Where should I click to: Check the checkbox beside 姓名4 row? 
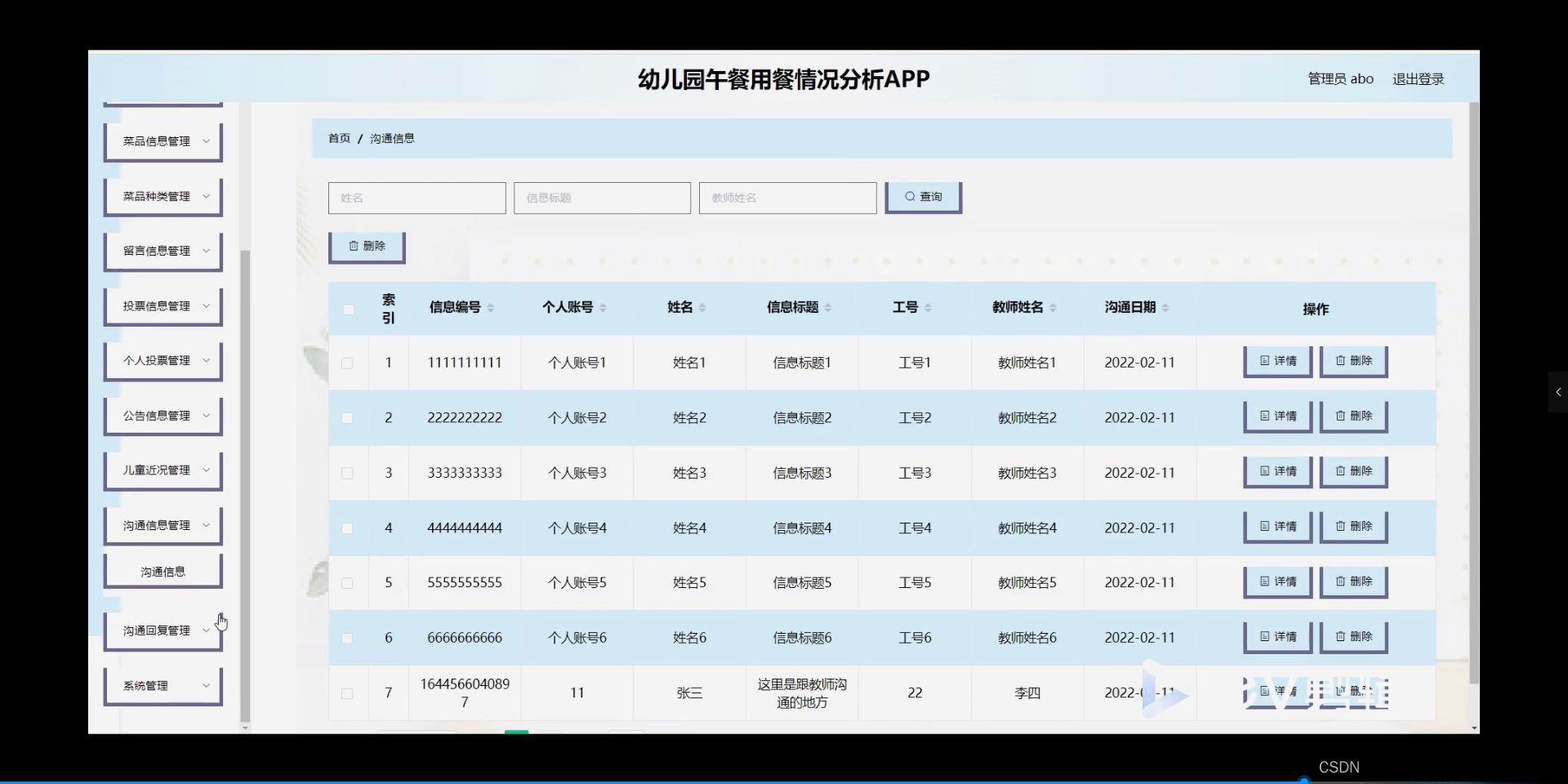tap(348, 528)
